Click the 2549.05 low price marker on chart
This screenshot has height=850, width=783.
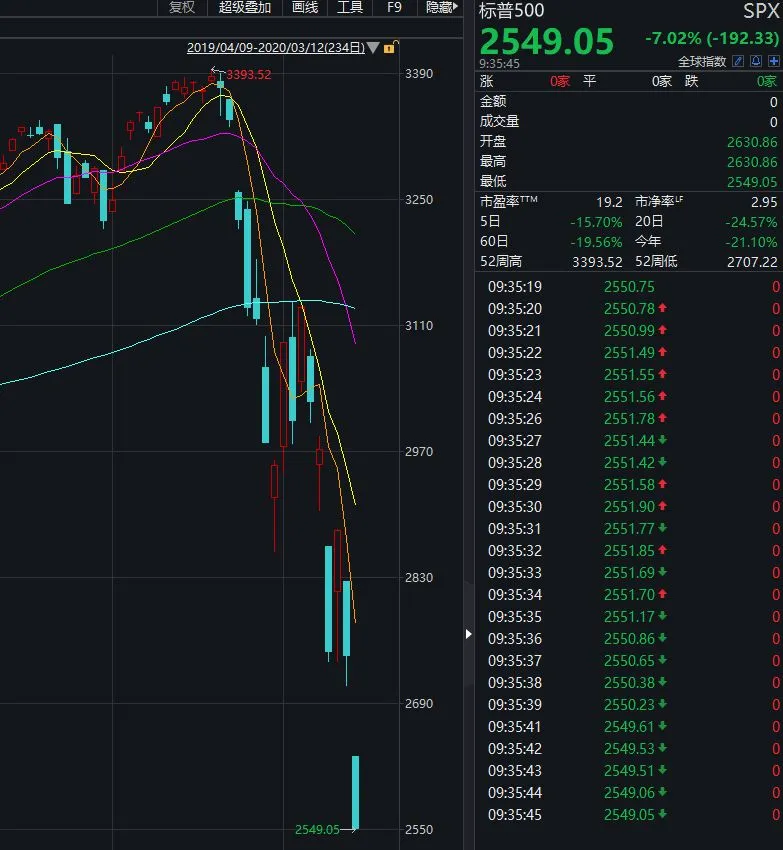(317, 829)
